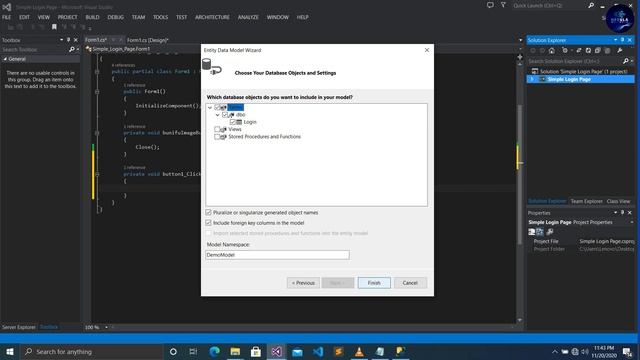The image size is (640, 360).
Task: Click the Quick Launch search magnifier icon
Action: click(591, 5)
